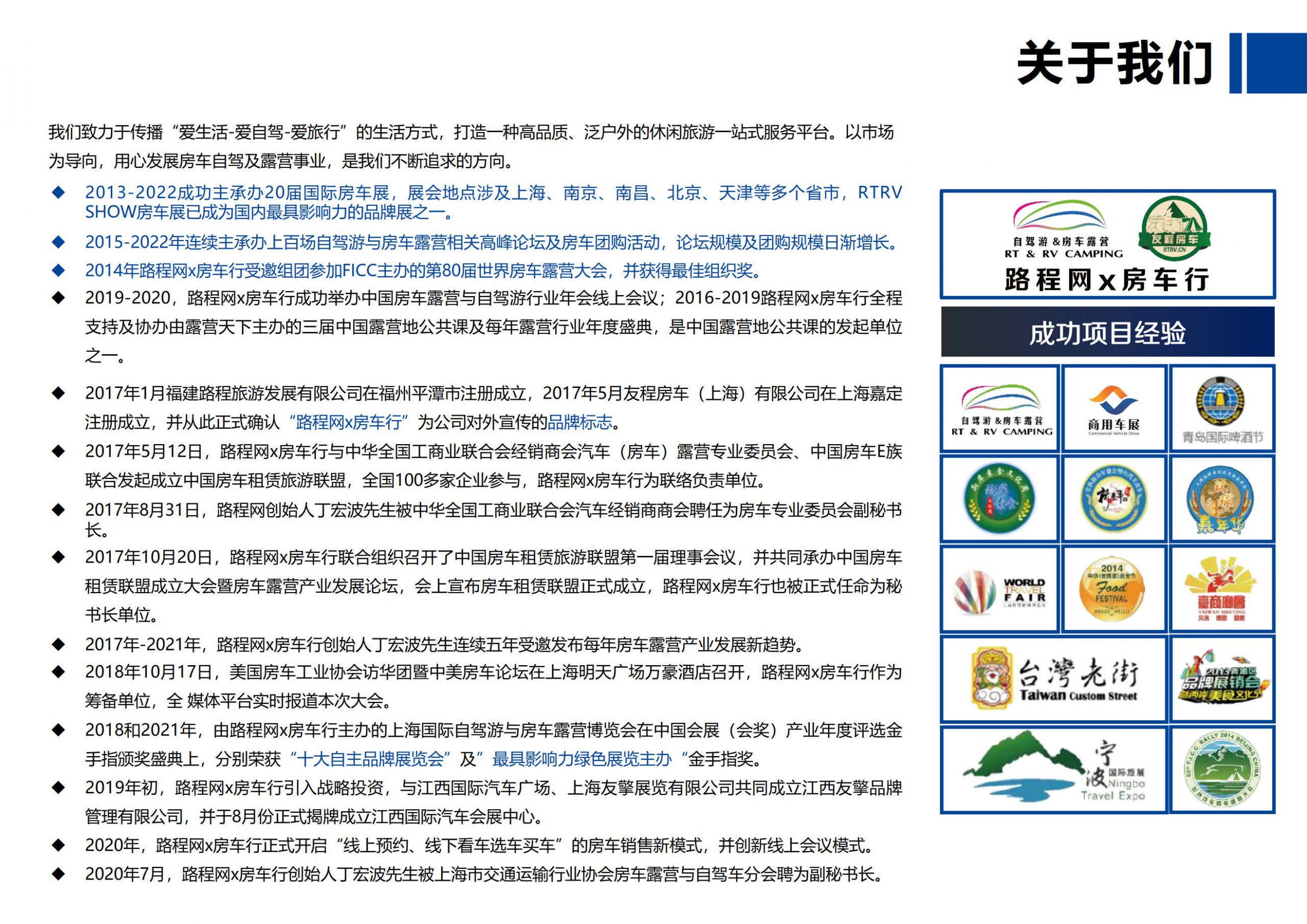The width and height of the screenshot is (1307, 924).
Task: Select the FICC Rally 2014 Beijing emblem
Action: [1222, 769]
